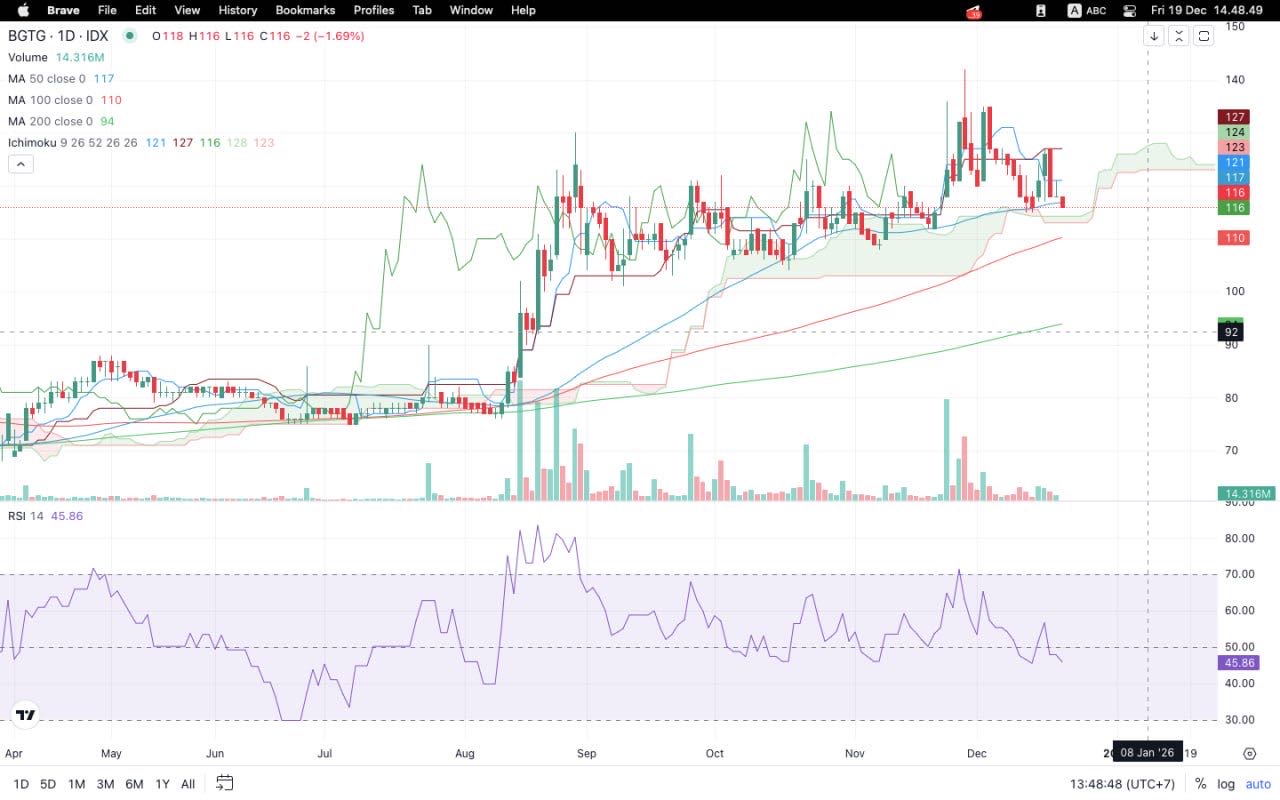Click the collapse pane arrows icon
Screen dimensions: 1280x800
coord(1179,36)
